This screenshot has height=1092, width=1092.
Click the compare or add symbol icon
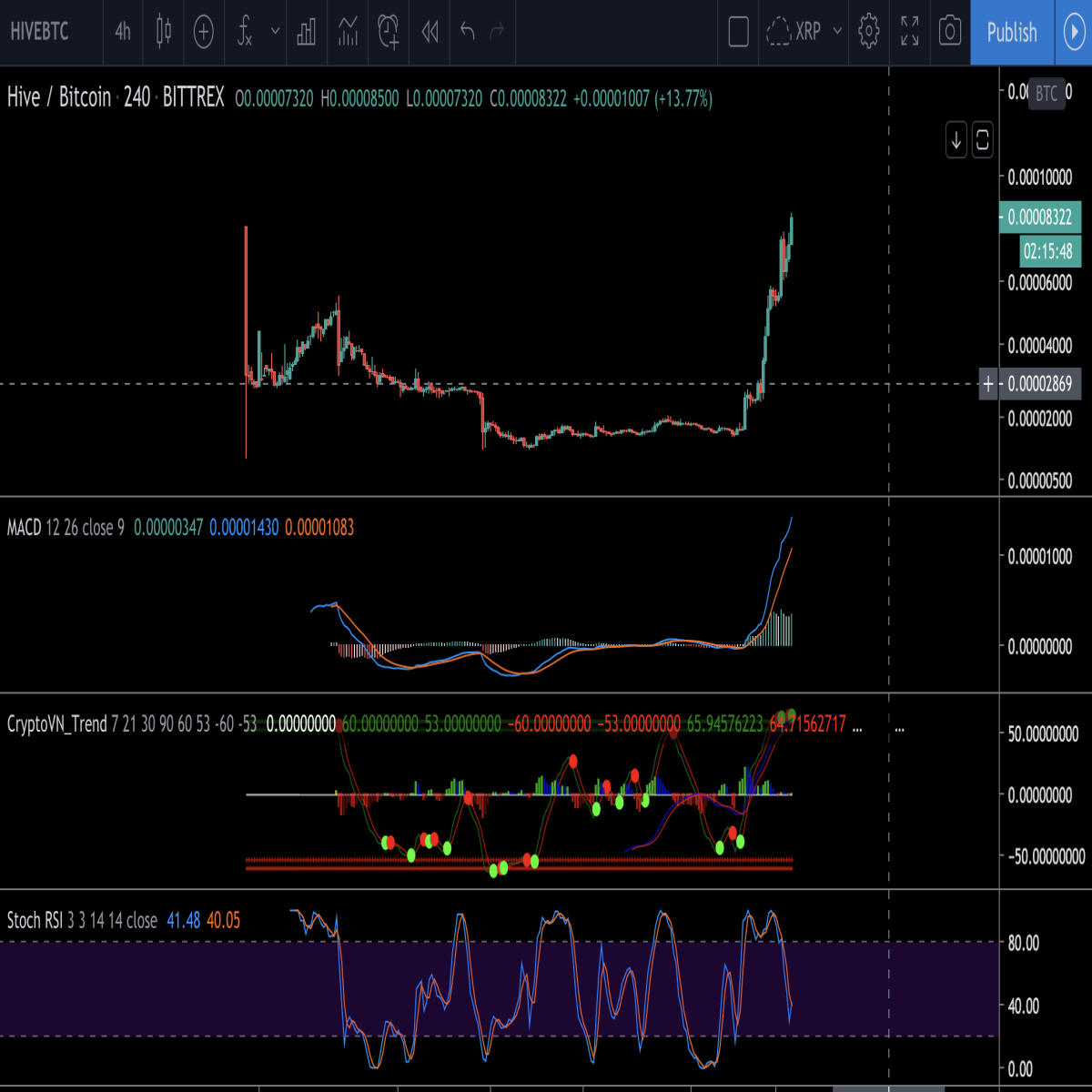click(x=204, y=32)
